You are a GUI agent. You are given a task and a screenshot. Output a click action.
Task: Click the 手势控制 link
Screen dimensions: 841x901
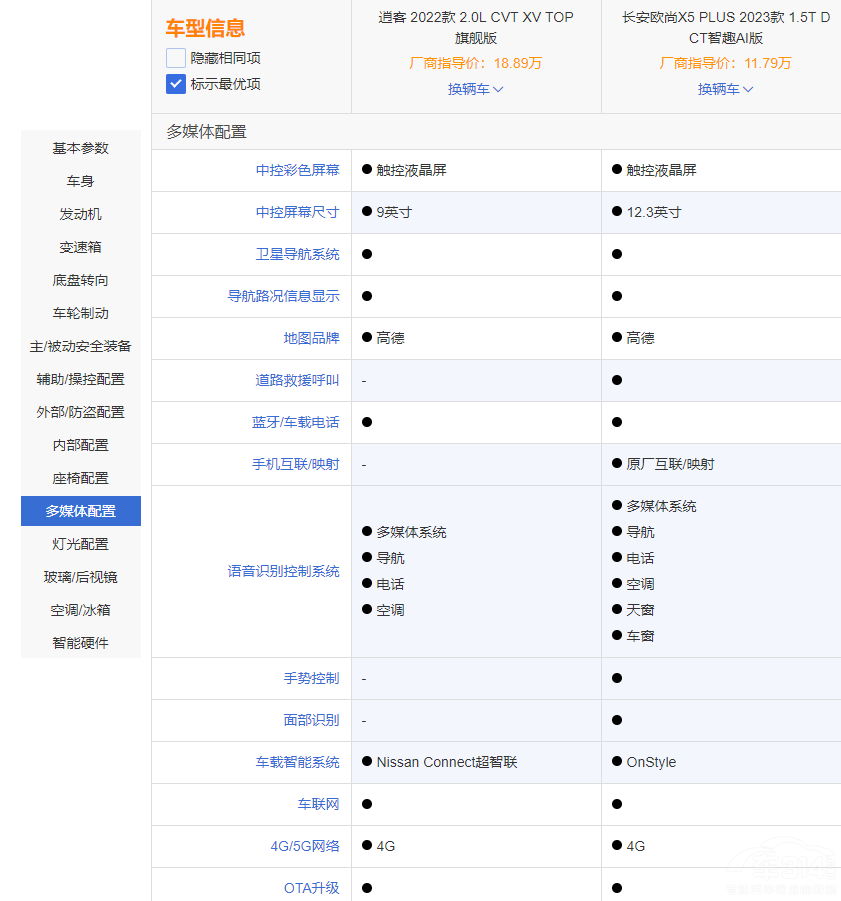pyautogui.click(x=312, y=678)
